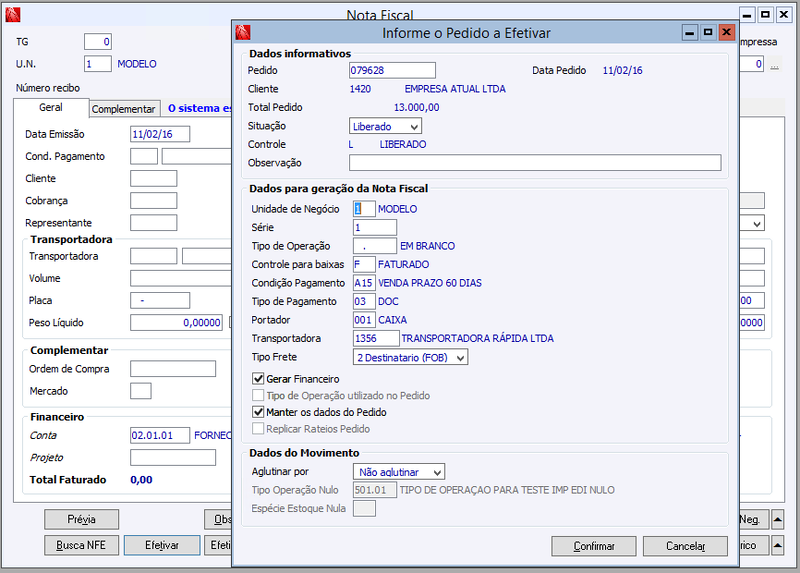The height and width of the screenshot is (573, 800).
Task: Close the Nota Fiscal window
Action: pos(784,15)
